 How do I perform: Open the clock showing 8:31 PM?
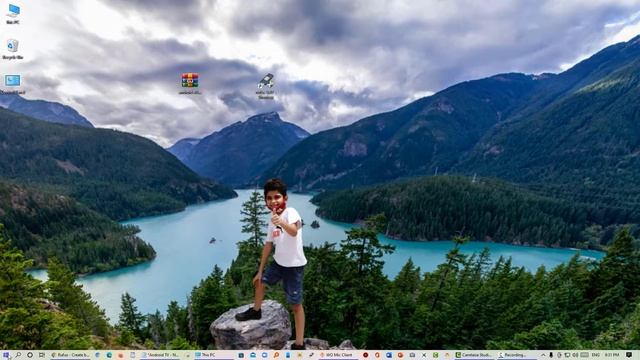click(x=612, y=355)
